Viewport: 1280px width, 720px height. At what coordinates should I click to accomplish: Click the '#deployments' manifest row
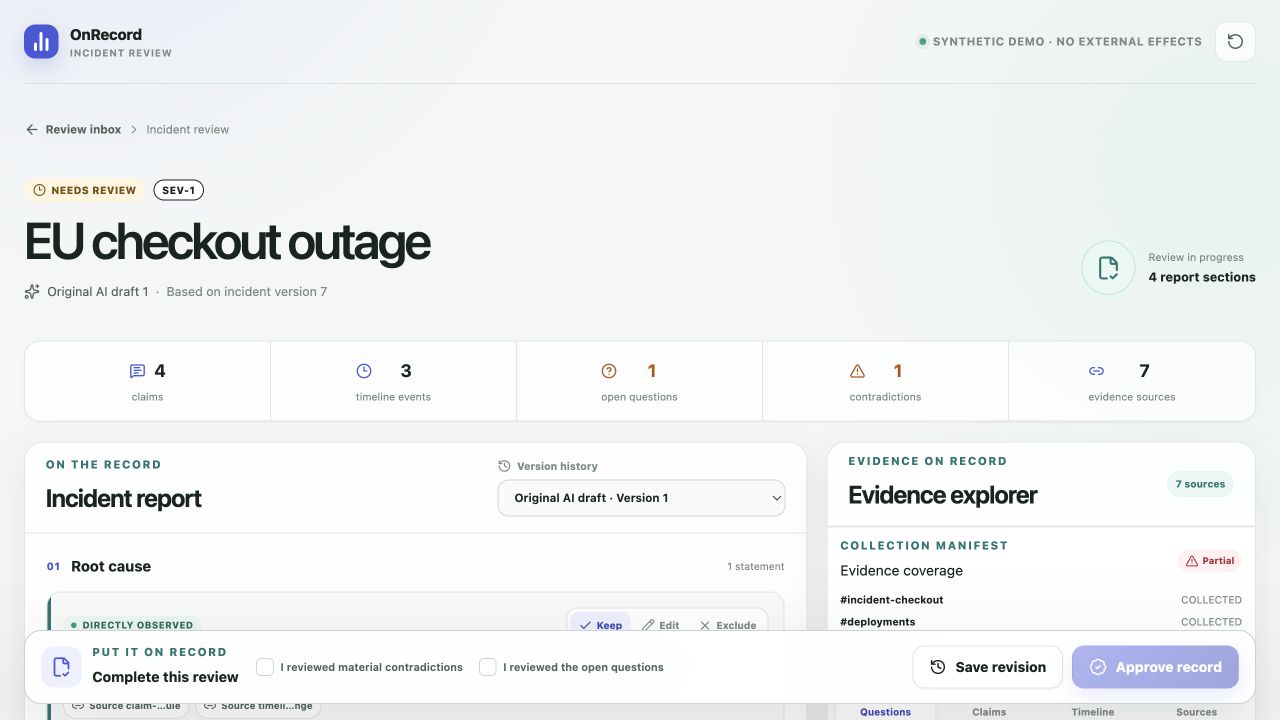1041,622
